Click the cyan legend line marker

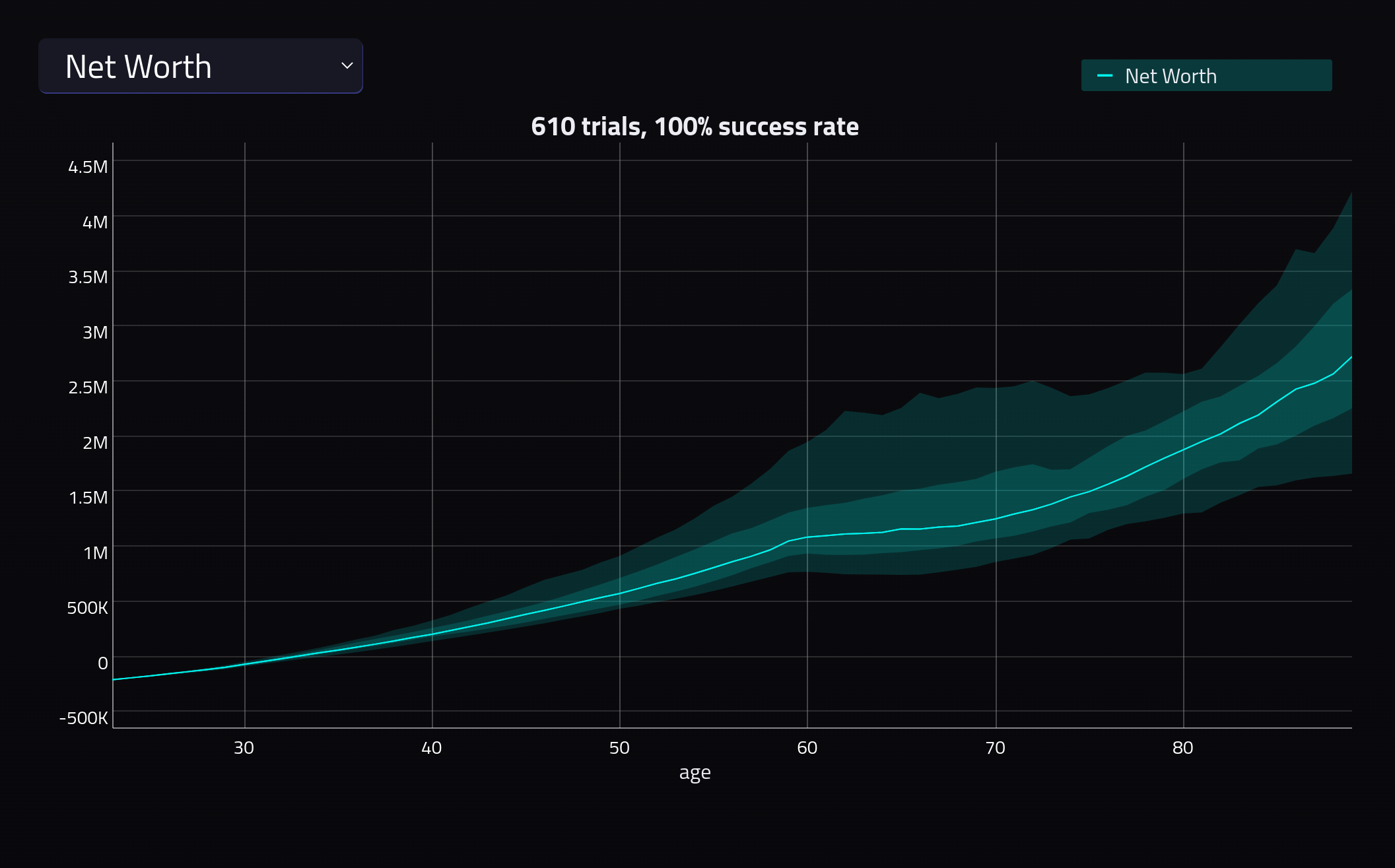coord(1105,76)
